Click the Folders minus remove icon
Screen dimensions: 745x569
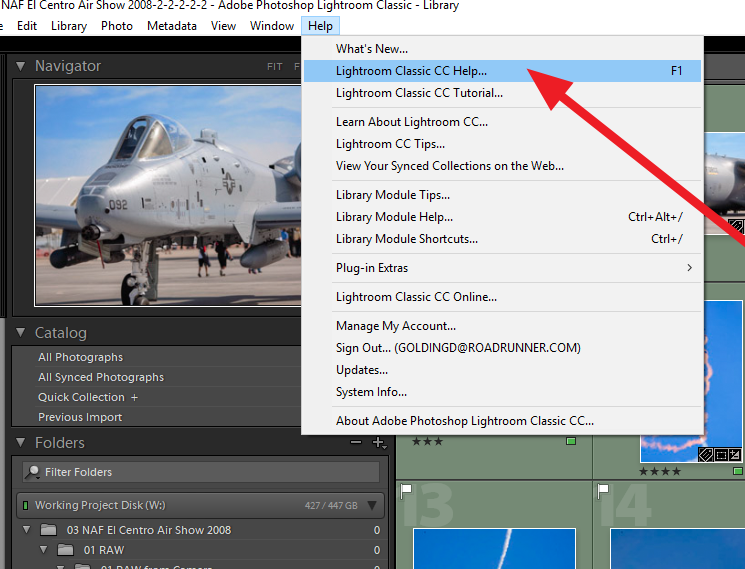(x=356, y=443)
